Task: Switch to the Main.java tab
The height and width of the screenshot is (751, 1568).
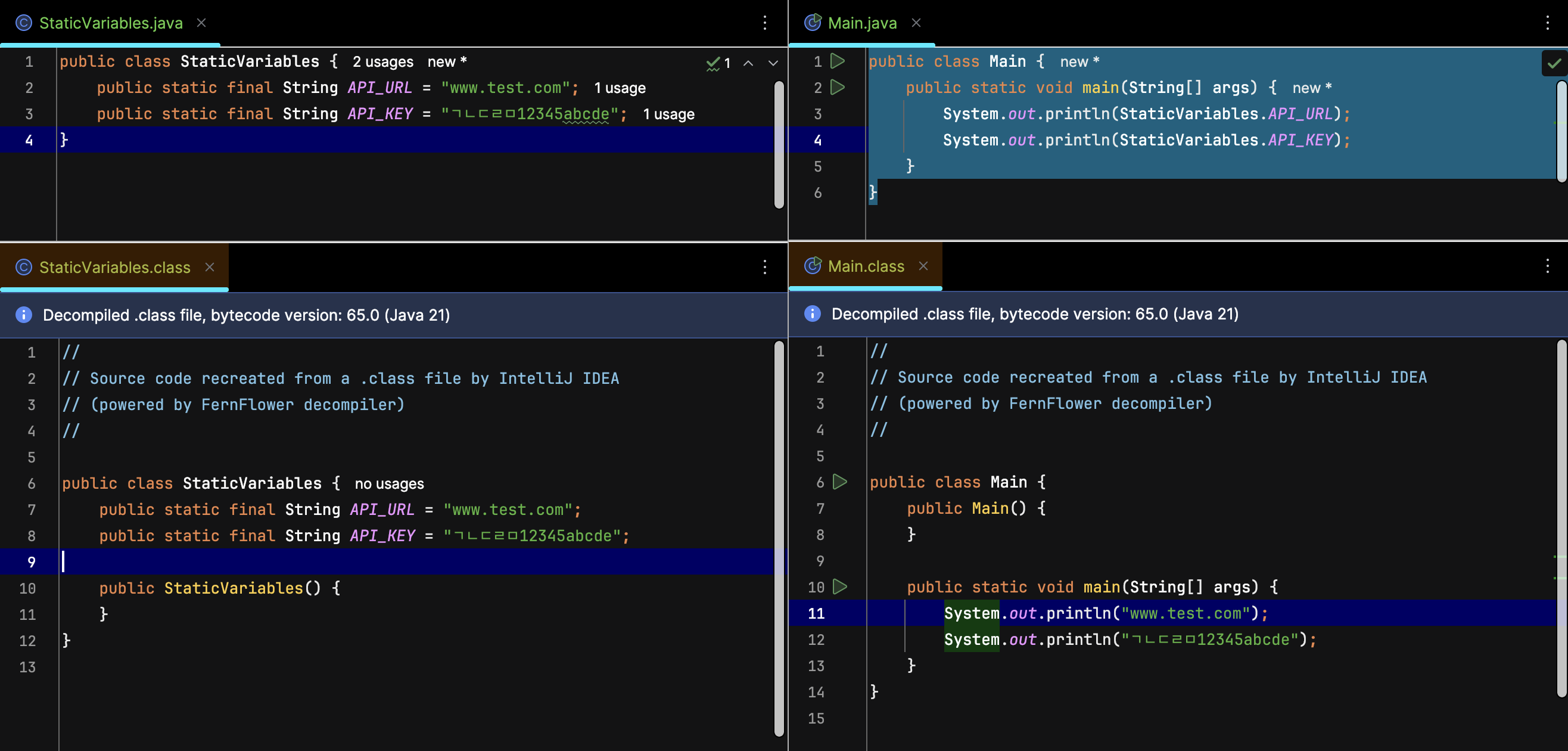Action: coord(862,23)
